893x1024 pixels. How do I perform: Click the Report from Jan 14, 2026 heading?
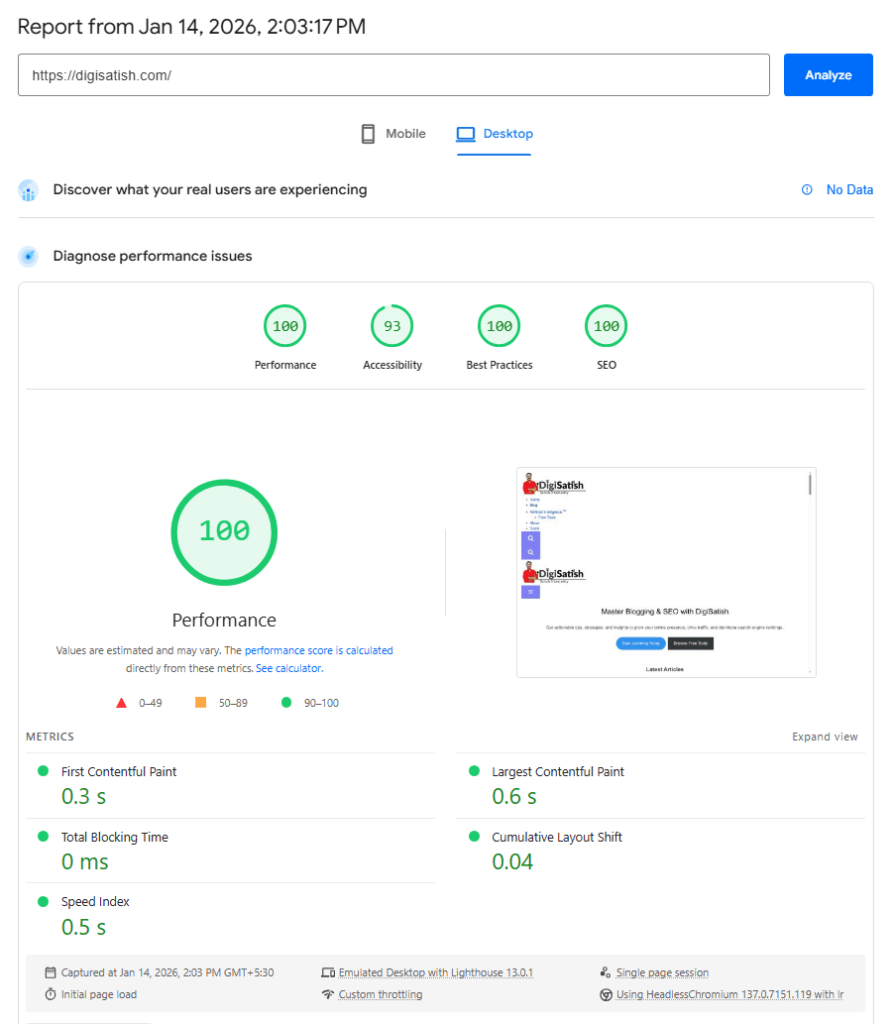coord(191,27)
